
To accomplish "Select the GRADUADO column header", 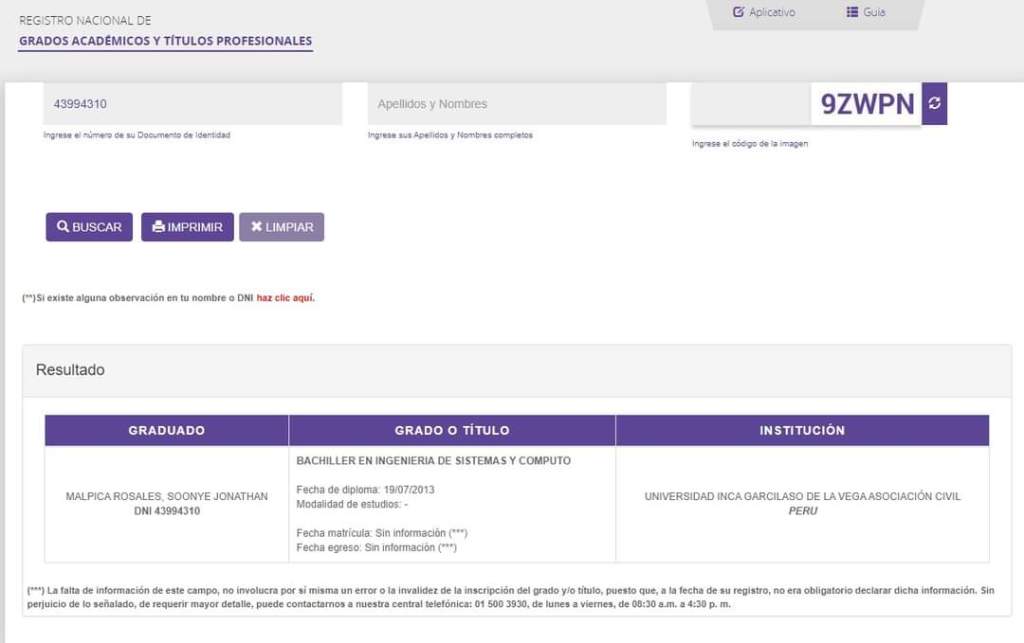I will coord(166,430).
